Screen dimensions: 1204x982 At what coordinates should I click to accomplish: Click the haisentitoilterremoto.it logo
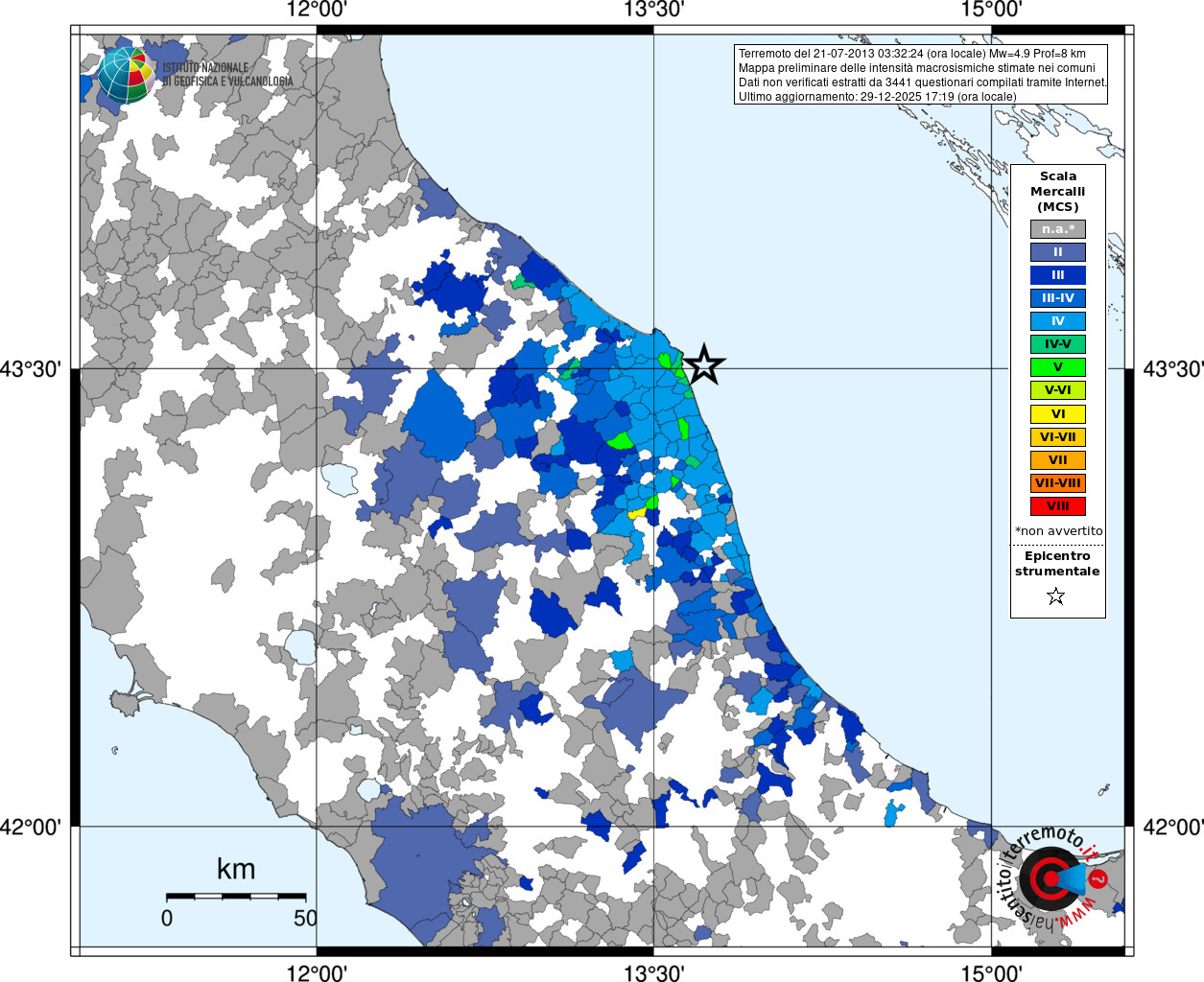click(x=1055, y=877)
